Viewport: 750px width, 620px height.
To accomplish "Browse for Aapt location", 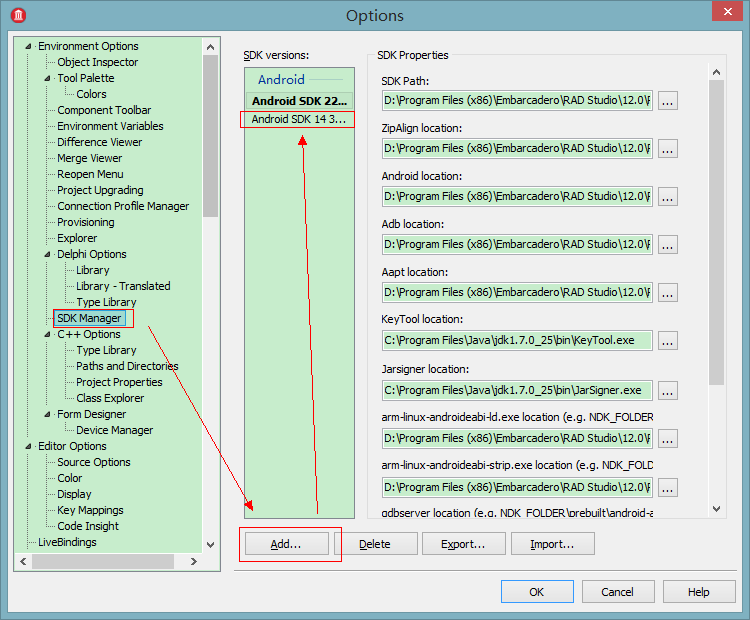I will tap(668, 292).
